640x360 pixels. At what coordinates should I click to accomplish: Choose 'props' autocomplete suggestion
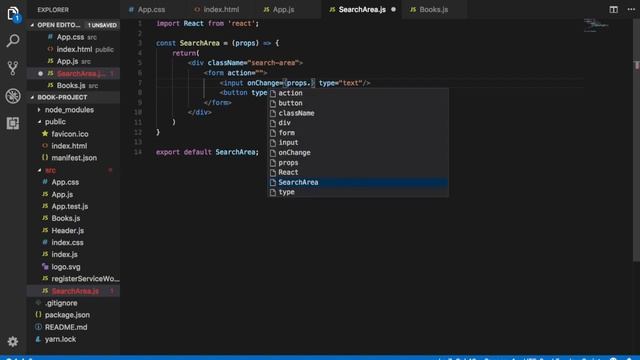(358, 162)
